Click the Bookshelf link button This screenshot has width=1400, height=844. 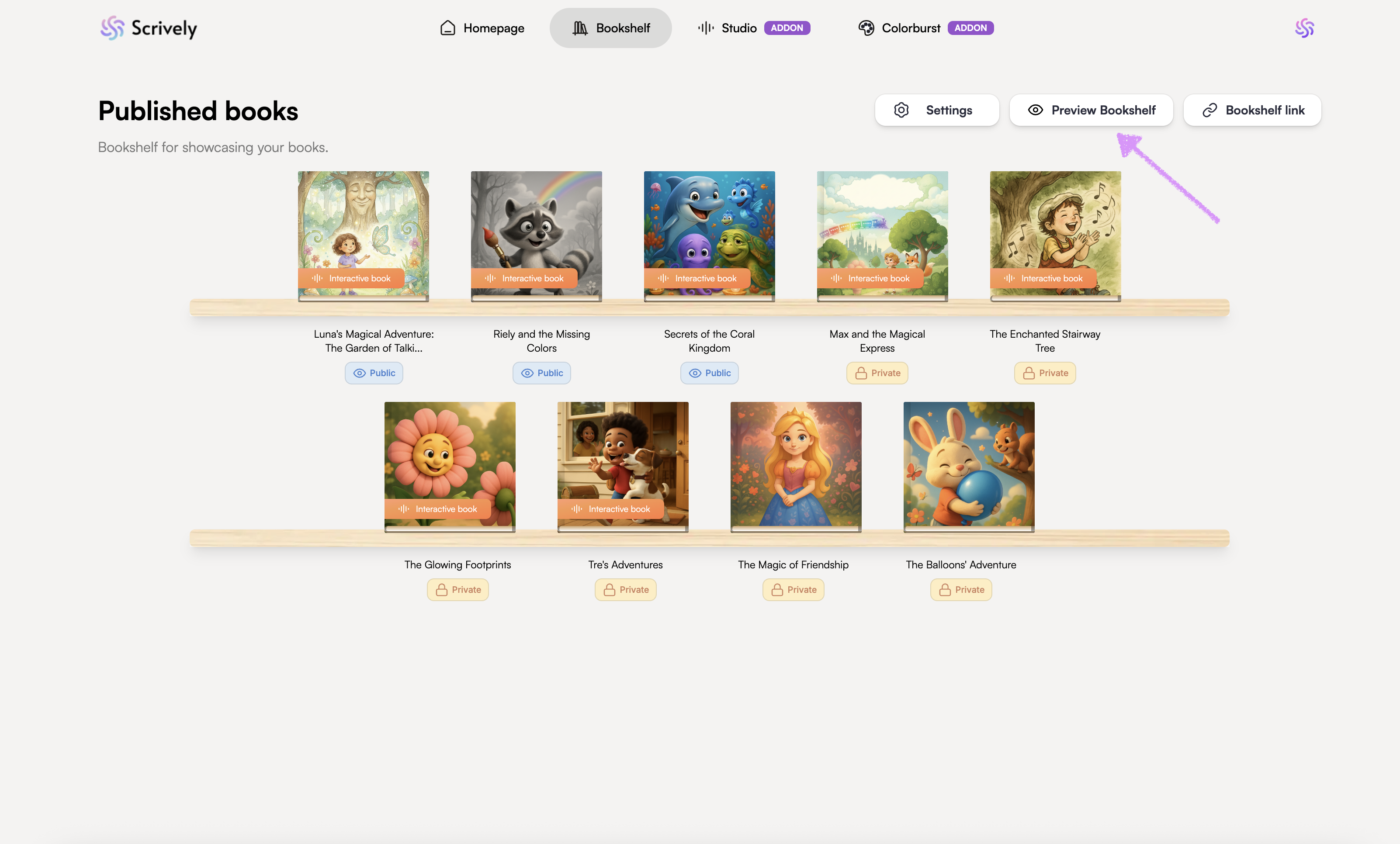(x=1252, y=110)
